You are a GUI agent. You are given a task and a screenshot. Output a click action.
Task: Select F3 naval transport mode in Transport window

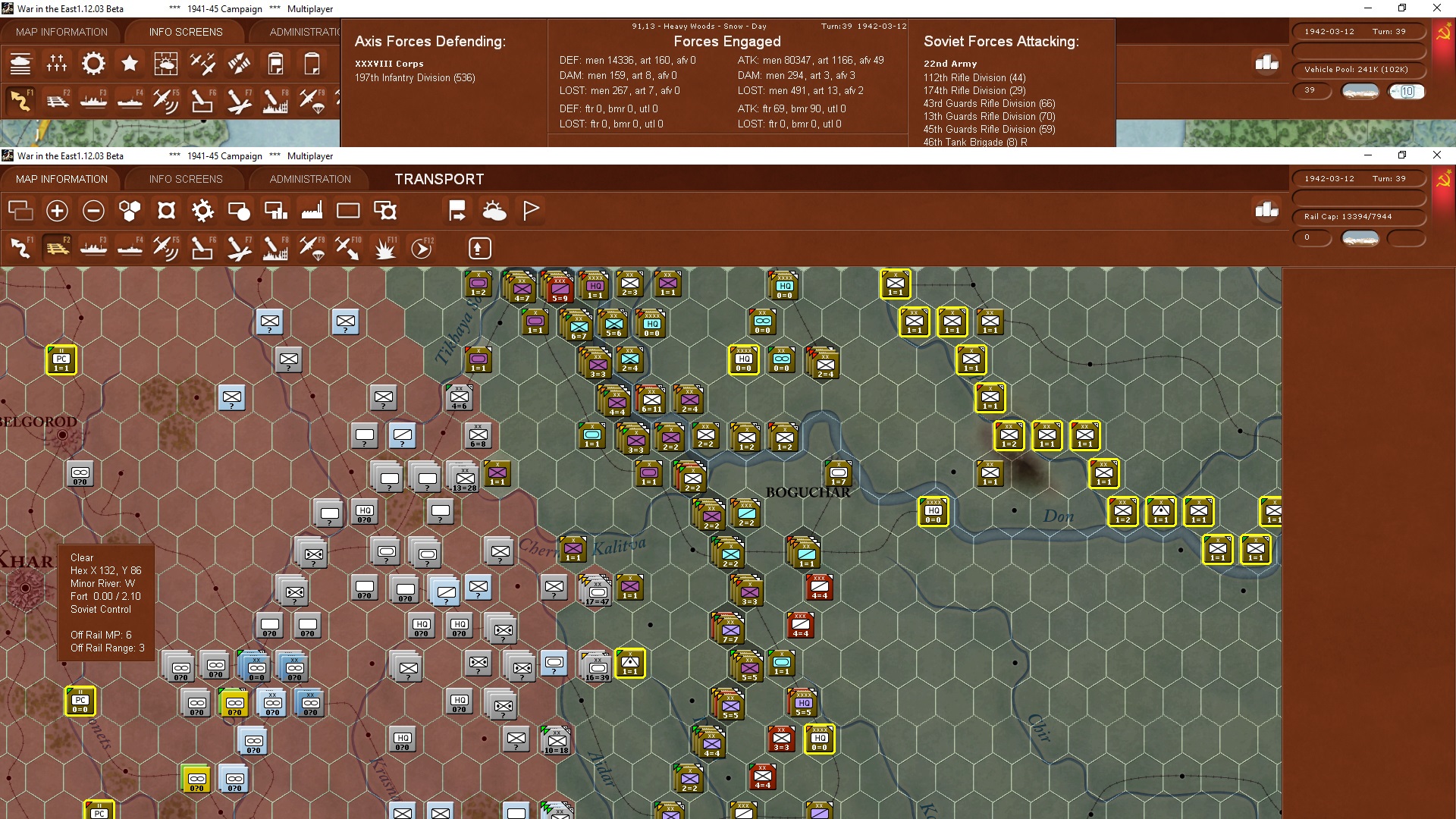93,248
